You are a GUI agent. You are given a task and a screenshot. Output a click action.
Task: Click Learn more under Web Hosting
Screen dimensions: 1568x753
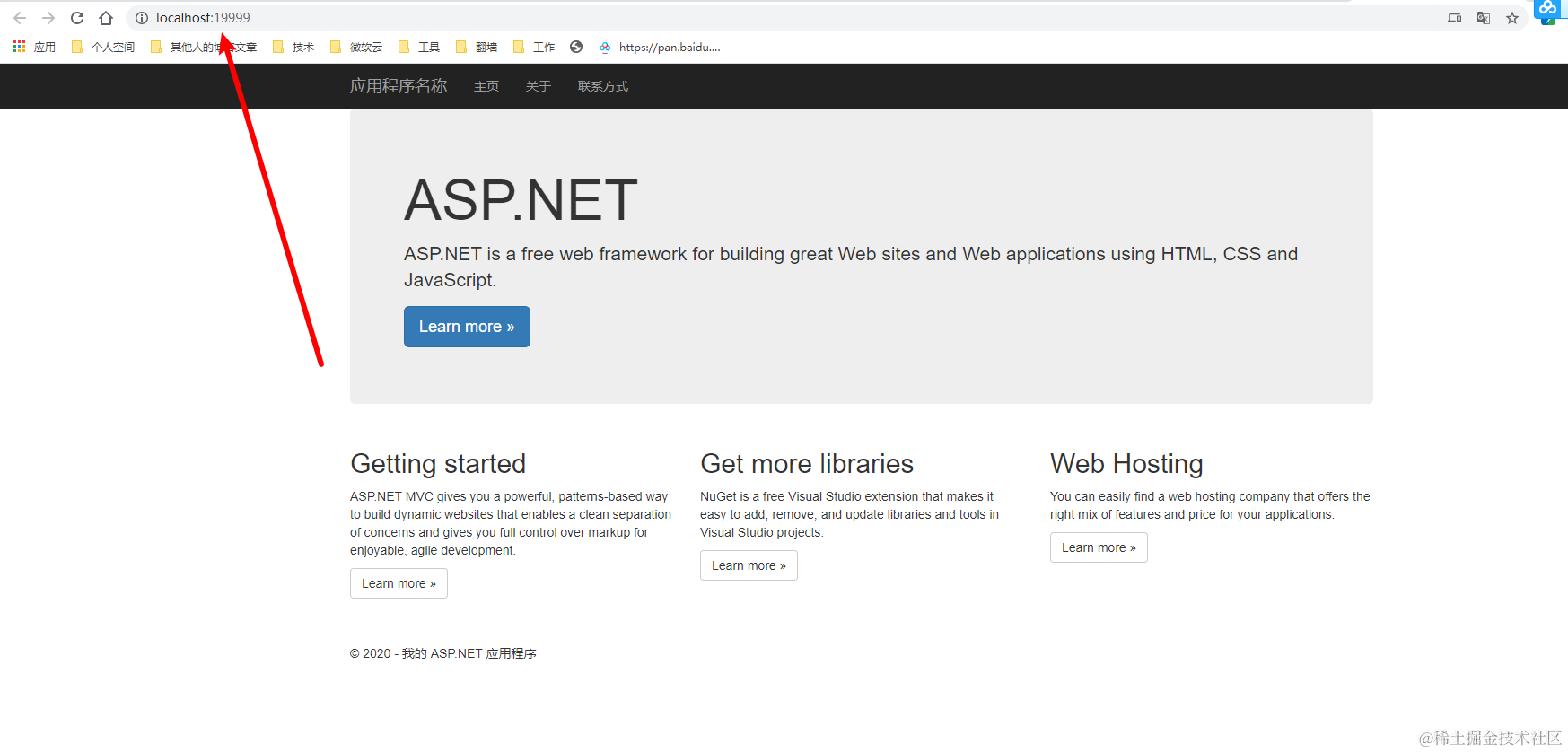(1099, 547)
